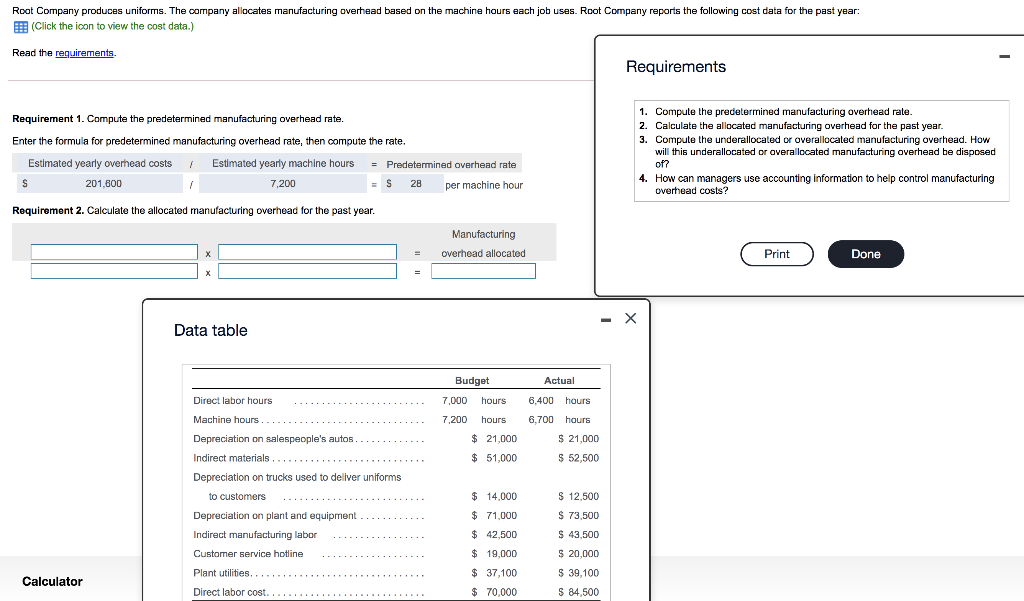Click the 'Requirements' heading
Screen dimensions: 1024x601
[x=676, y=67]
